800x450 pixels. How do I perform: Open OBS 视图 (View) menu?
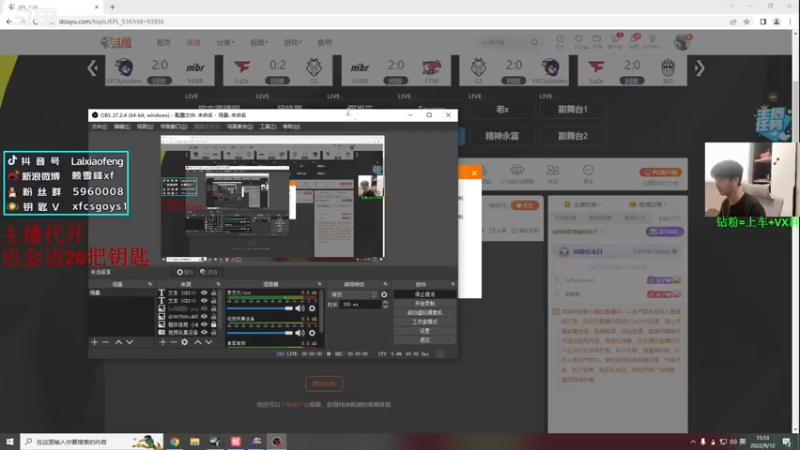(145, 127)
